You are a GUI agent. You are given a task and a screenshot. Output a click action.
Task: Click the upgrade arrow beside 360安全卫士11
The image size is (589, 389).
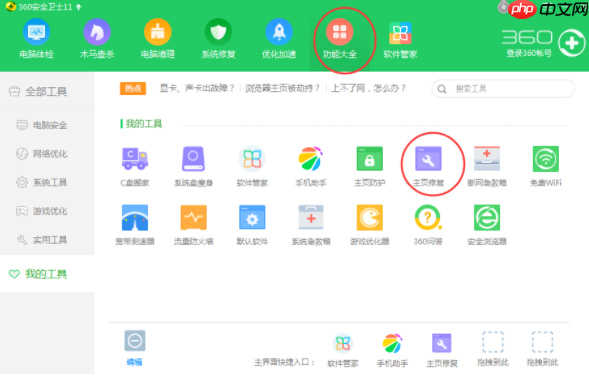tap(79, 7)
